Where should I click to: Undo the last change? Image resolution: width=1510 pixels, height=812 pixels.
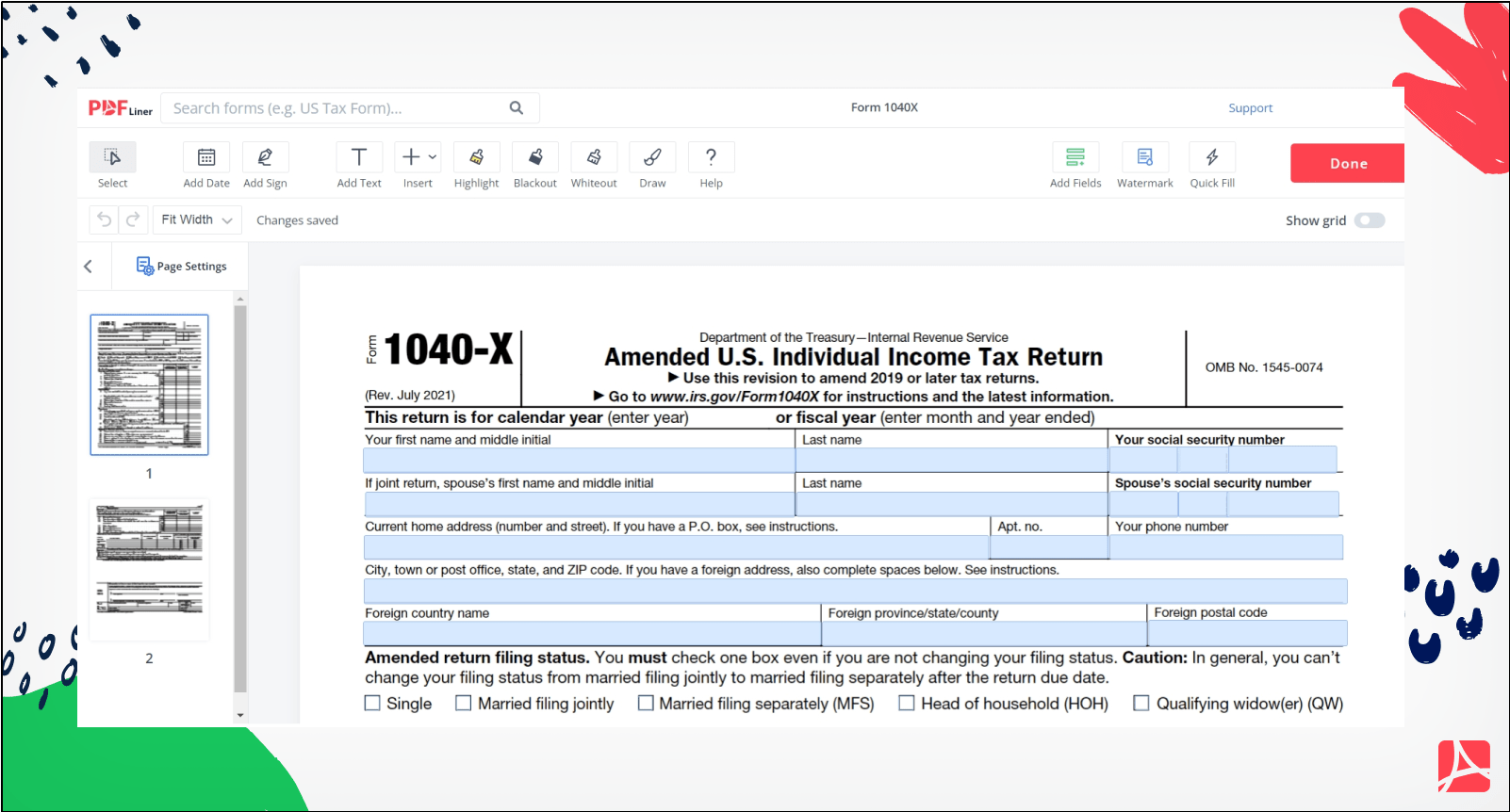tap(105, 219)
